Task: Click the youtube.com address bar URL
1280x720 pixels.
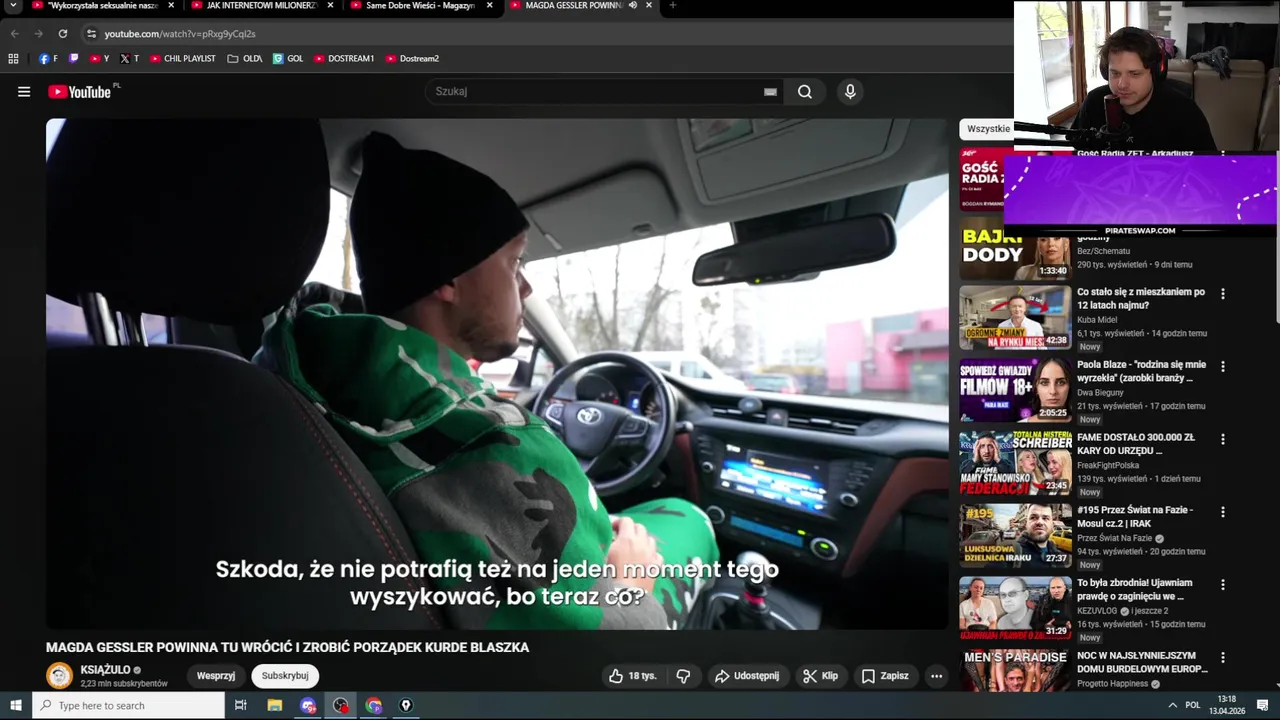Action: tap(180, 34)
